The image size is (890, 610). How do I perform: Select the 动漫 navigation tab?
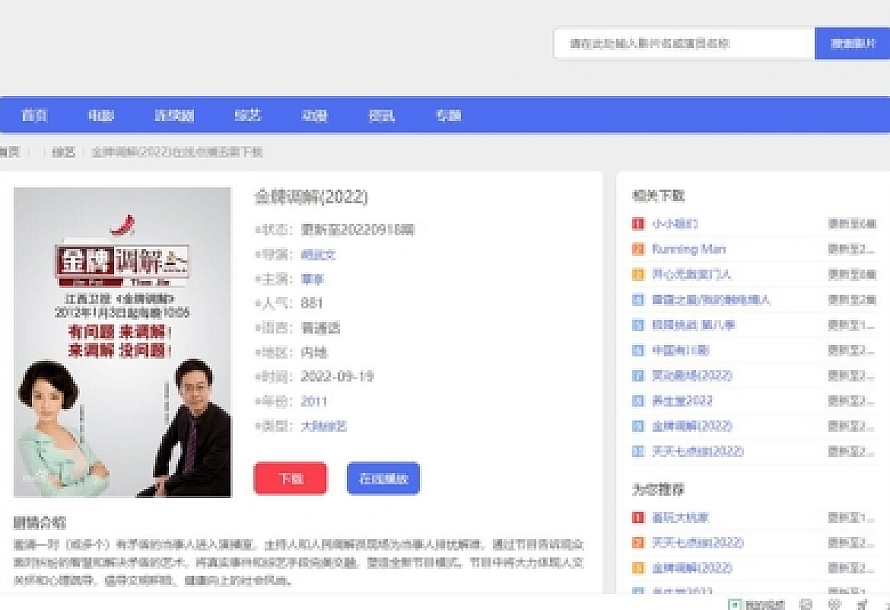(x=315, y=116)
